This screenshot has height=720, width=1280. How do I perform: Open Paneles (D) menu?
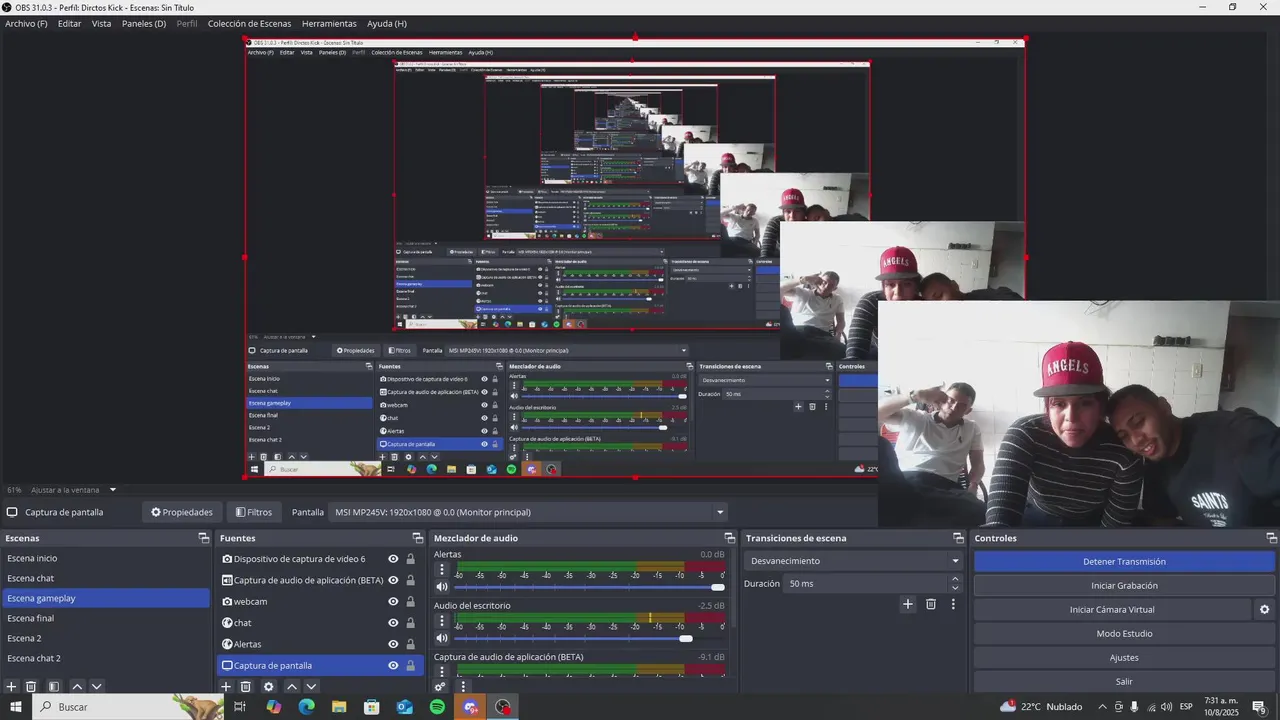(144, 23)
